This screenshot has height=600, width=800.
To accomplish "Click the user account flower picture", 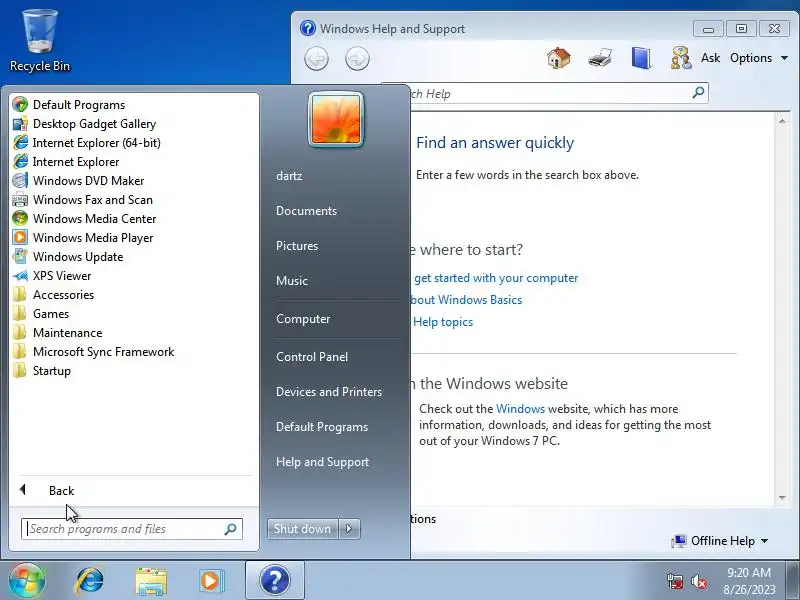I will 336,119.
